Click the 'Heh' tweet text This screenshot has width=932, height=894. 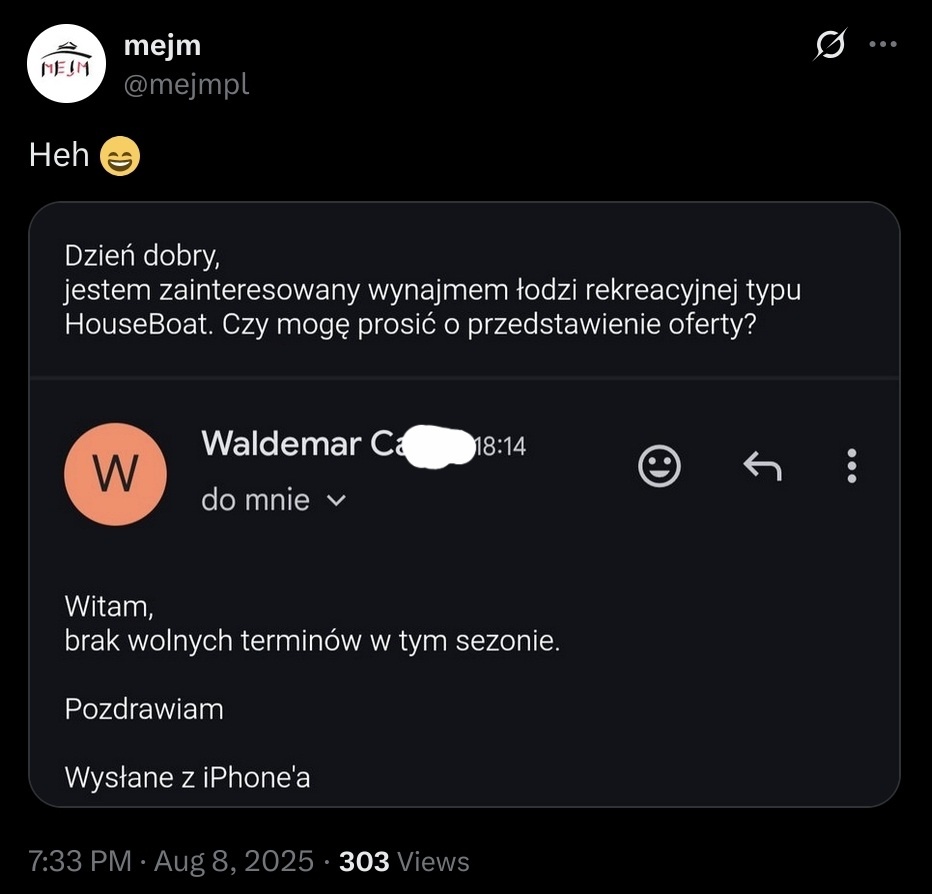(x=59, y=155)
